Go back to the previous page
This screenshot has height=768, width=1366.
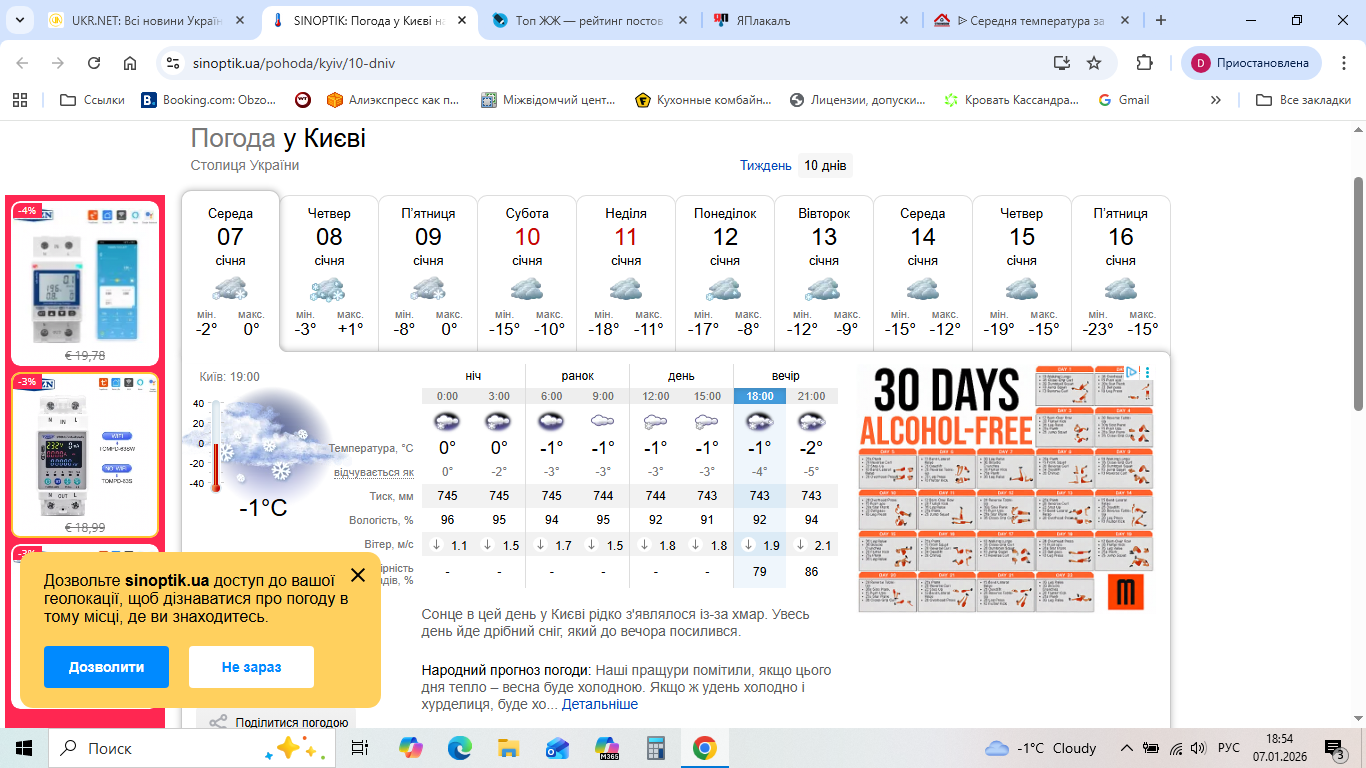(22, 63)
